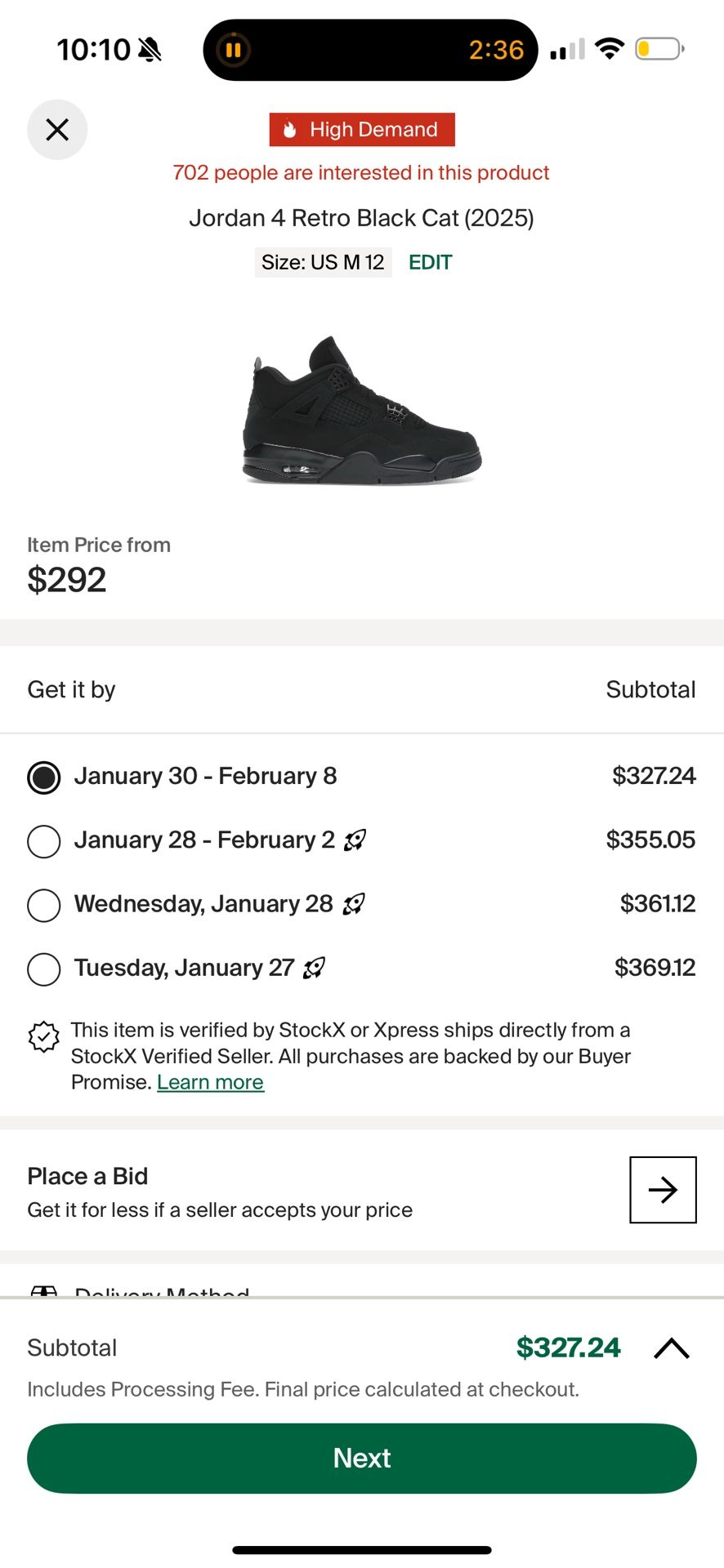The image size is (724, 1568).
Task: Tap the battery icon in status bar
Action: [x=659, y=49]
